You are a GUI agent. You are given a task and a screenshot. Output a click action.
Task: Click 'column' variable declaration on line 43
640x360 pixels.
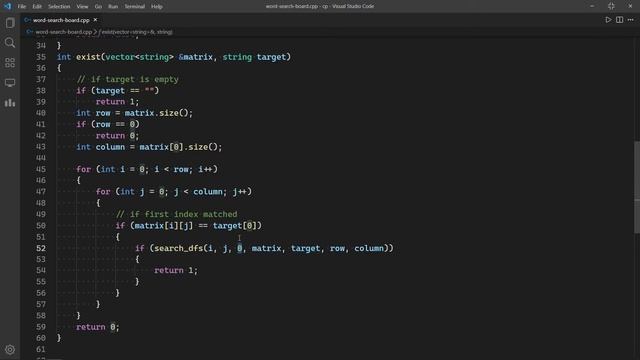pos(110,147)
